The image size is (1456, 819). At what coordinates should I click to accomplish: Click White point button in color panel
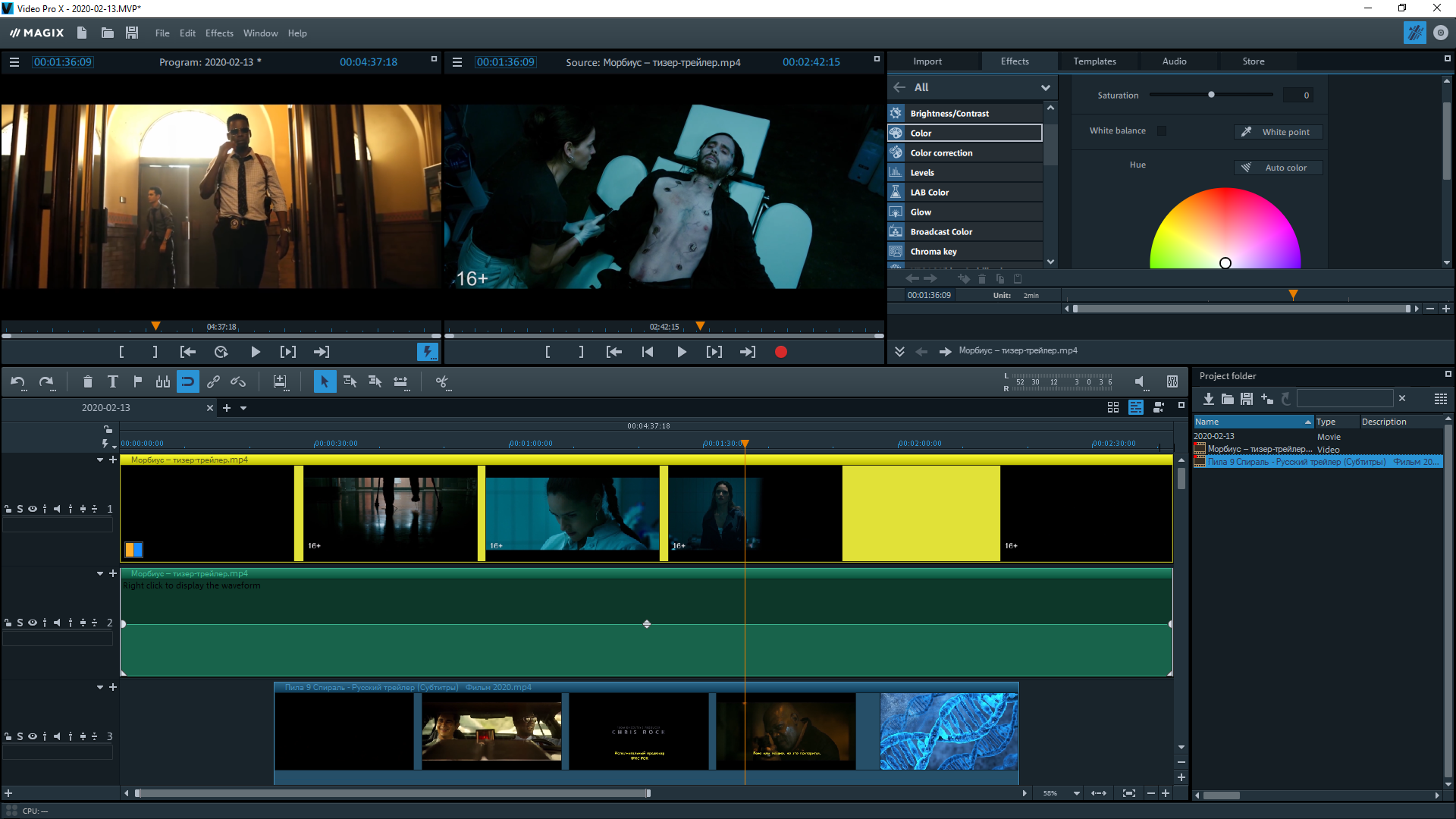coord(1278,131)
